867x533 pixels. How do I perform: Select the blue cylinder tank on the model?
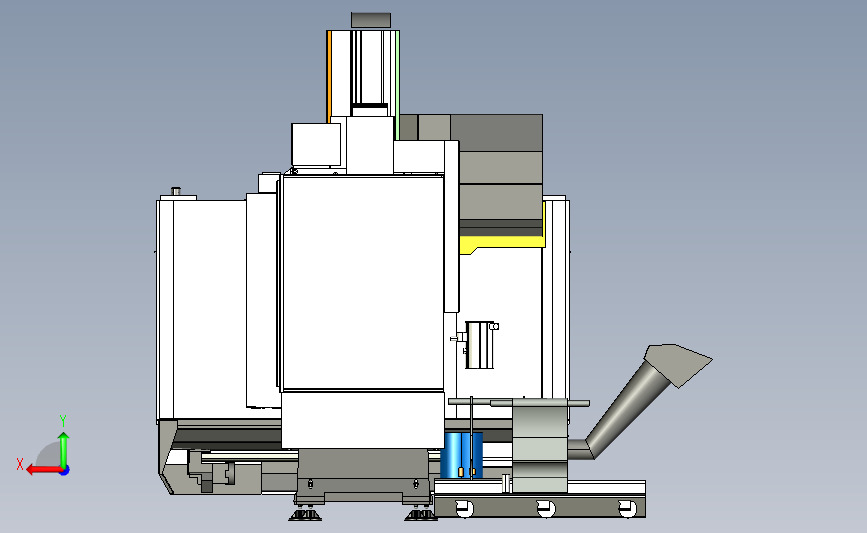(x=462, y=454)
